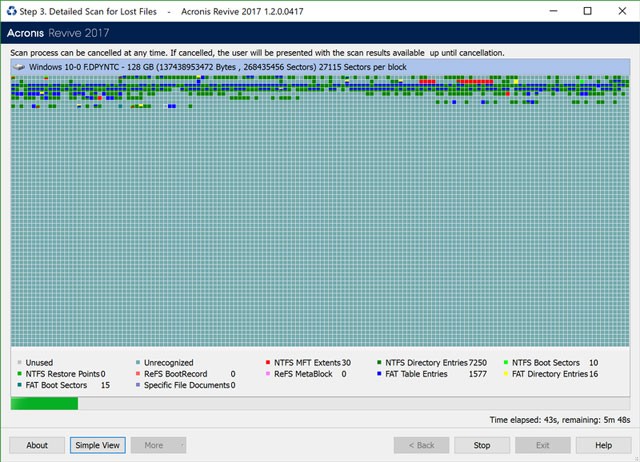
Task: Stop the running scan
Action: point(481,445)
